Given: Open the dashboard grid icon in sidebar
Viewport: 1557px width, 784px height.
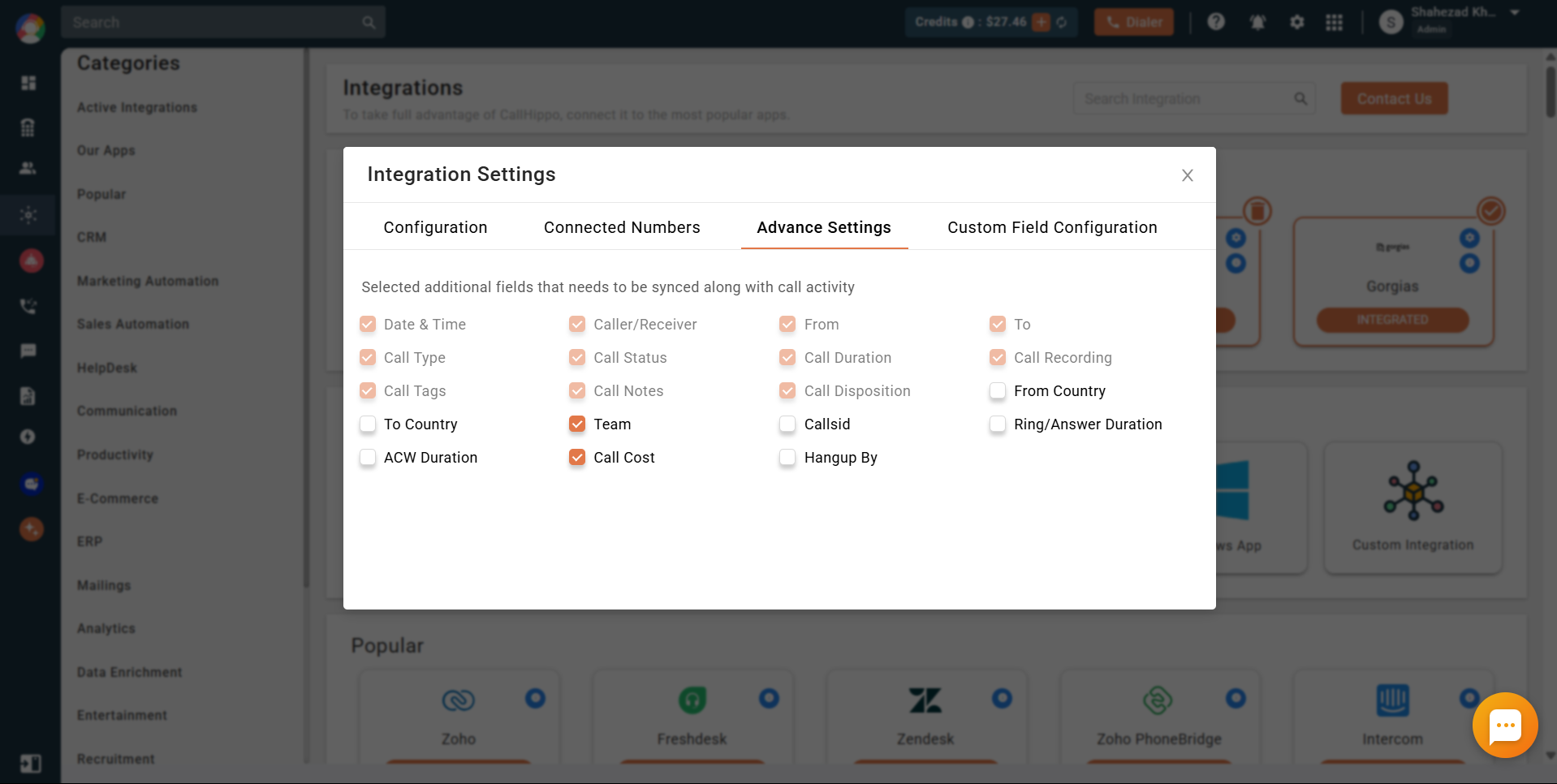Looking at the screenshot, I should (x=28, y=83).
